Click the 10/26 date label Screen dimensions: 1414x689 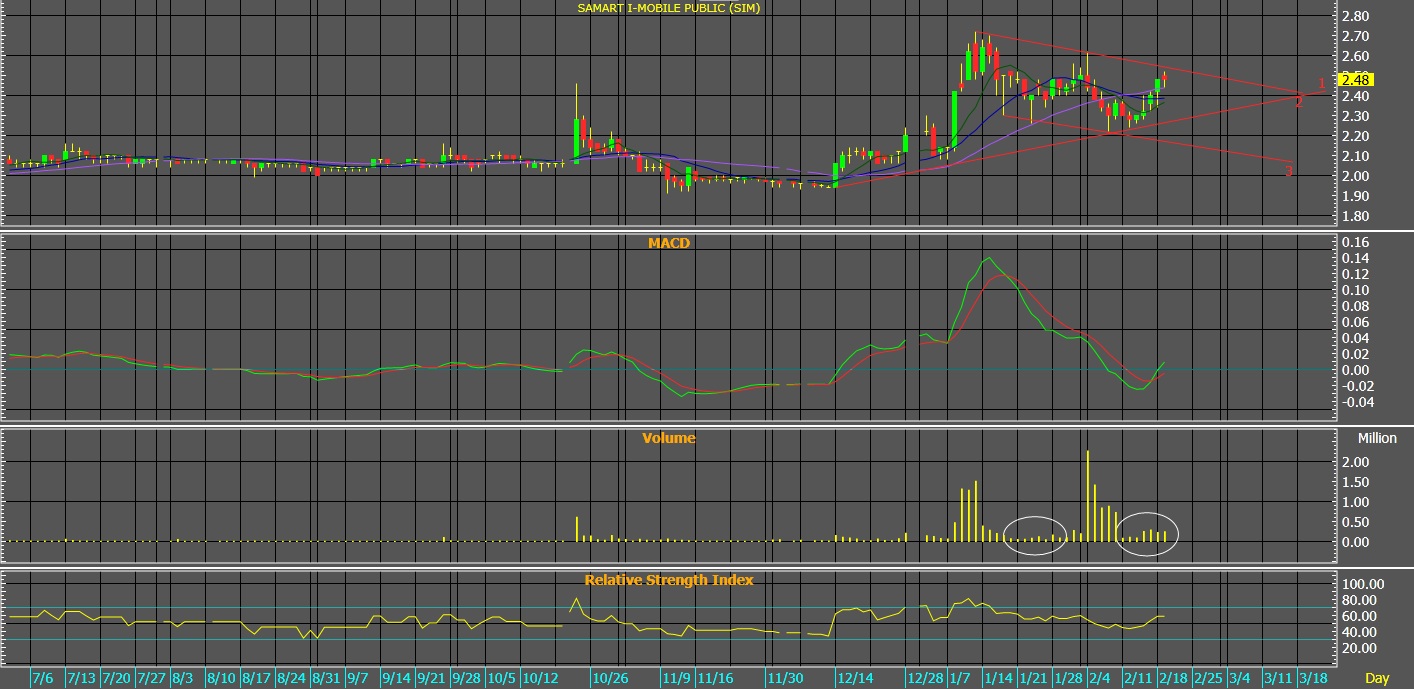(609, 679)
